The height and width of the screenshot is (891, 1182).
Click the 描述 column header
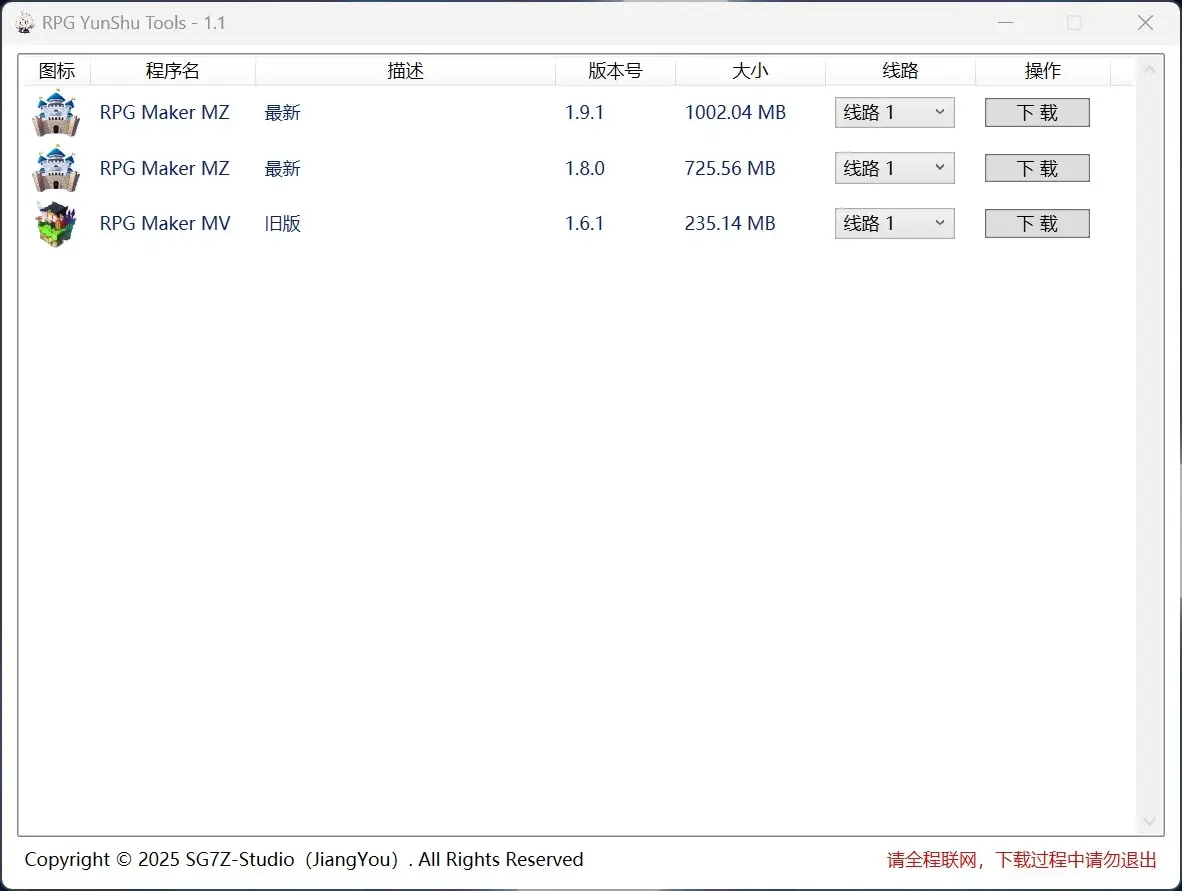click(x=406, y=71)
